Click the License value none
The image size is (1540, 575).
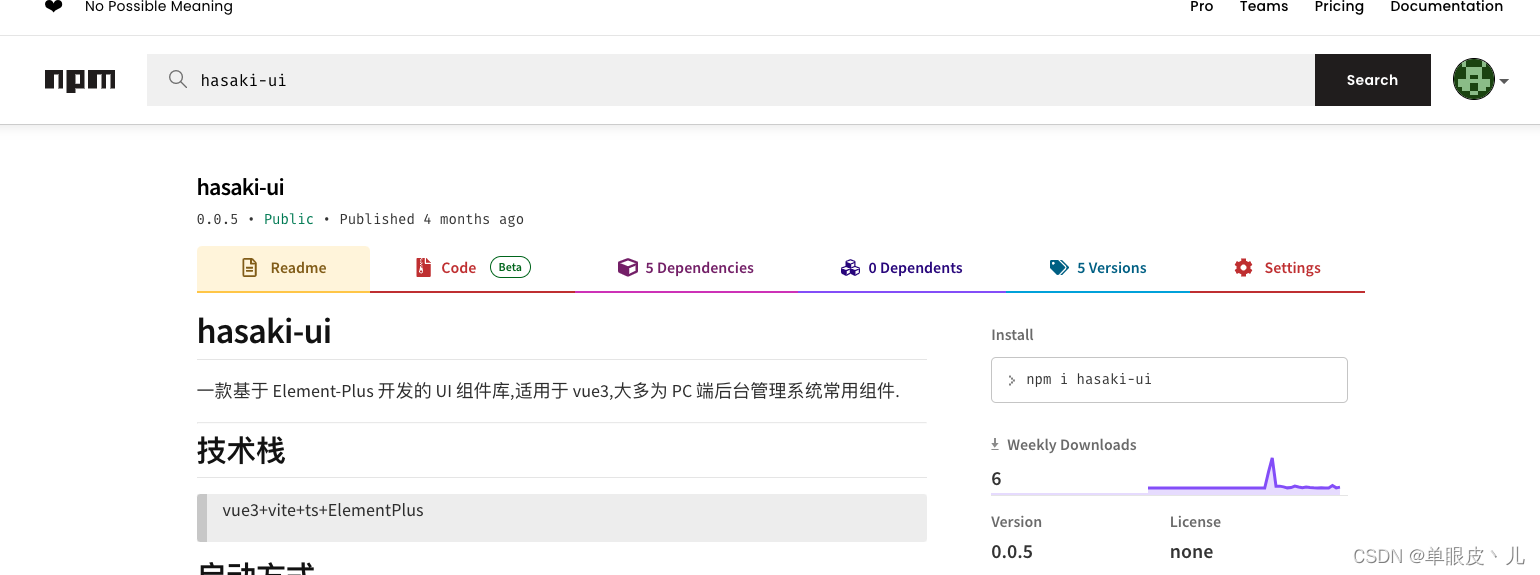1191,552
